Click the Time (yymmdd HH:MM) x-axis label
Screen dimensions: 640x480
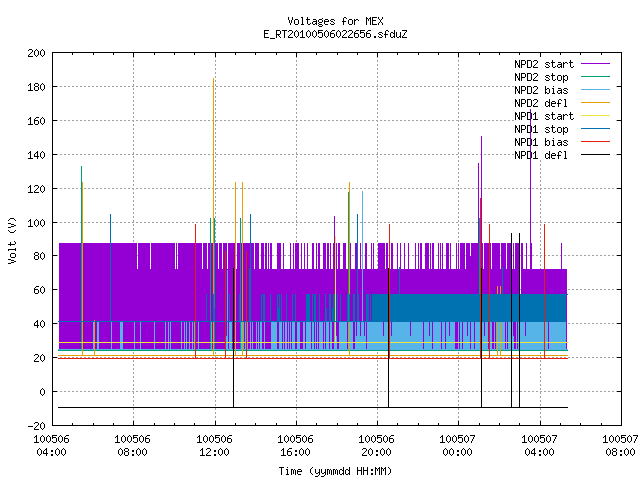[x=335, y=471]
